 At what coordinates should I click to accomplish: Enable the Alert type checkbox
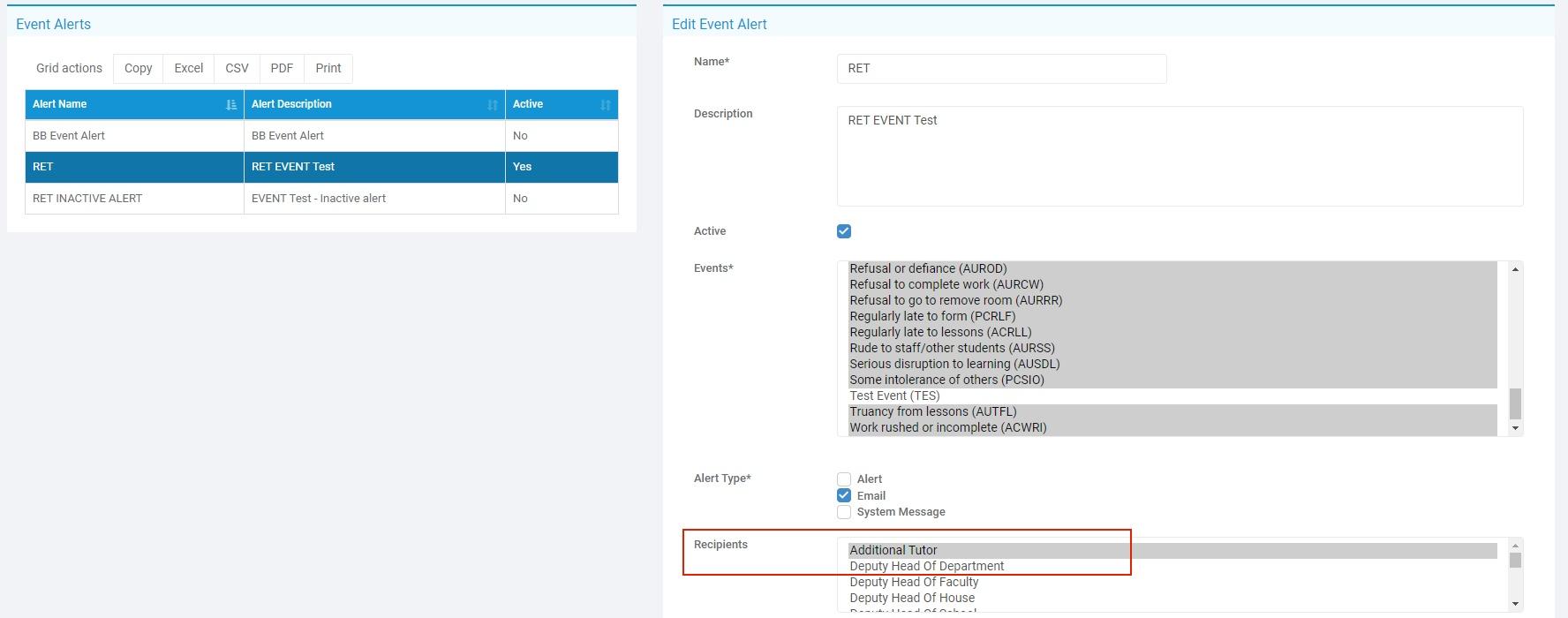point(844,479)
